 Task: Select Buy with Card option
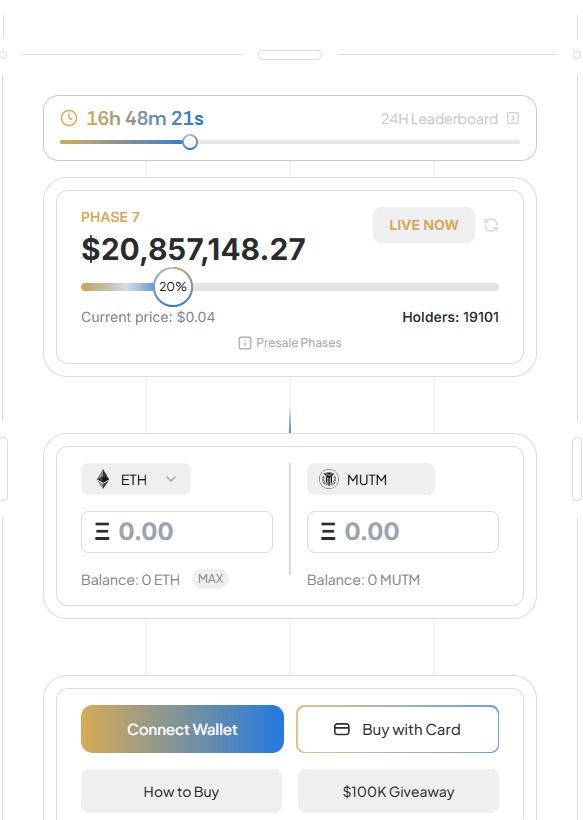[397, 729]
